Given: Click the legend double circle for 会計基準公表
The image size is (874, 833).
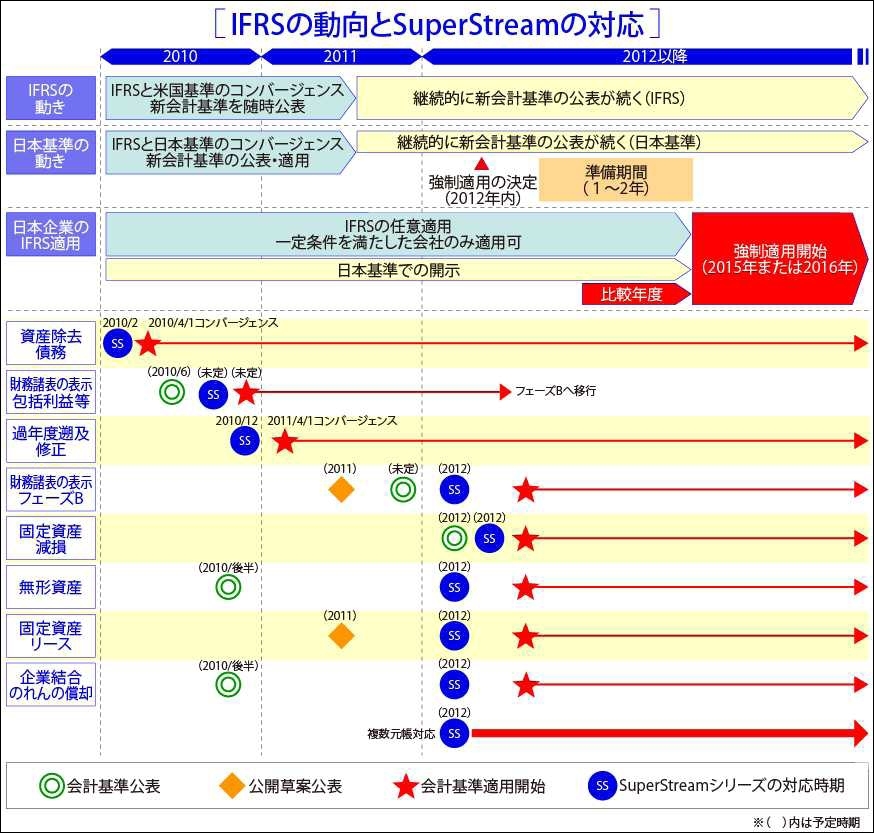Looking at the screenshot, I should click(x=52, y=786).
